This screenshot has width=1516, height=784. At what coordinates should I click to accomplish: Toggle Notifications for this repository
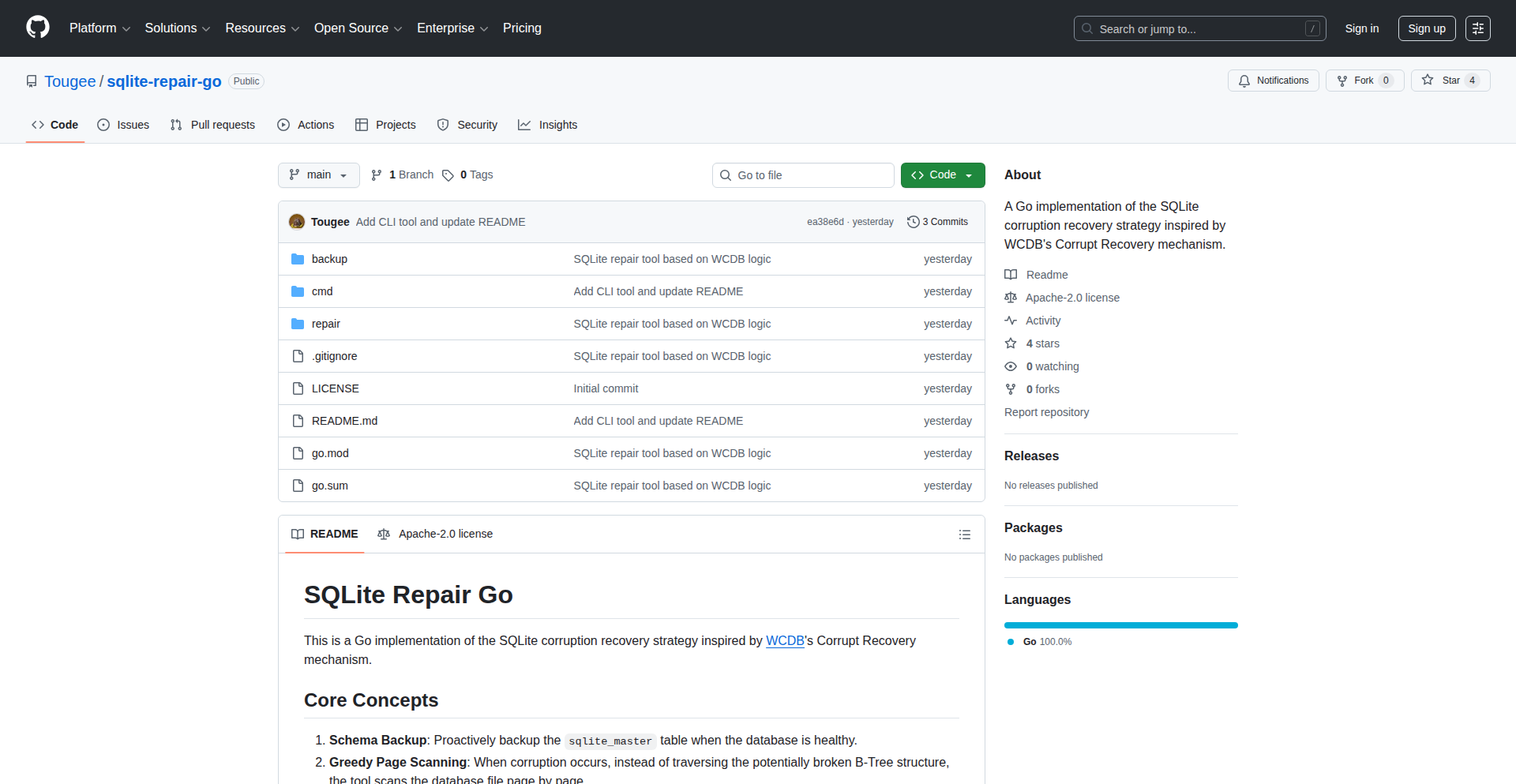[x=1273, y=81]
